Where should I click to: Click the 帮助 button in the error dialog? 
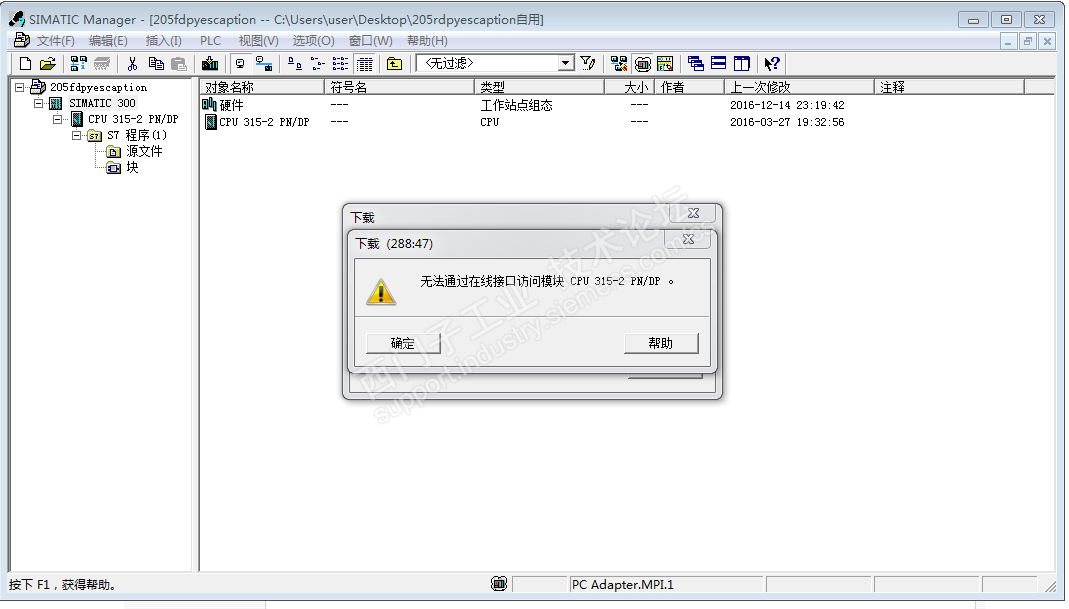[x=661, y=343]
